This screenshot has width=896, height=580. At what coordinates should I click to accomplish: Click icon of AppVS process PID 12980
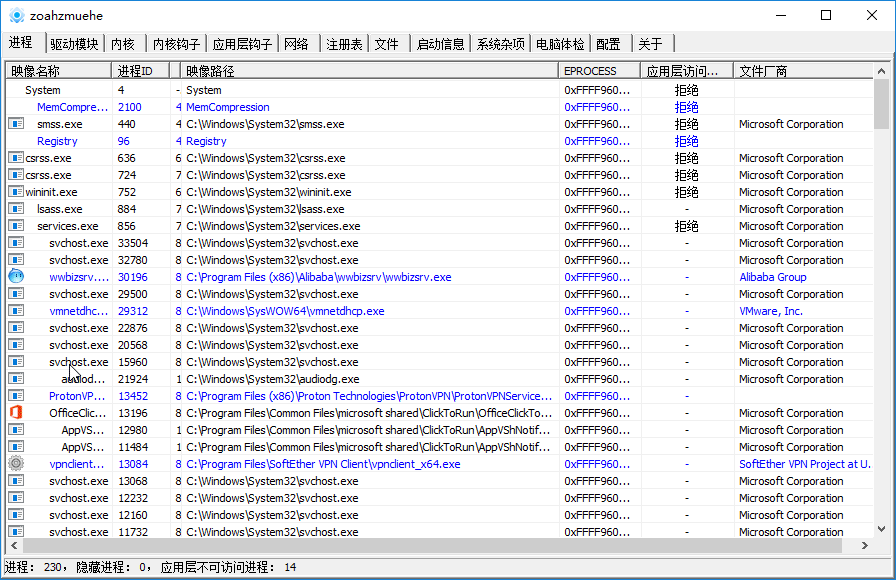click(16, 430)
